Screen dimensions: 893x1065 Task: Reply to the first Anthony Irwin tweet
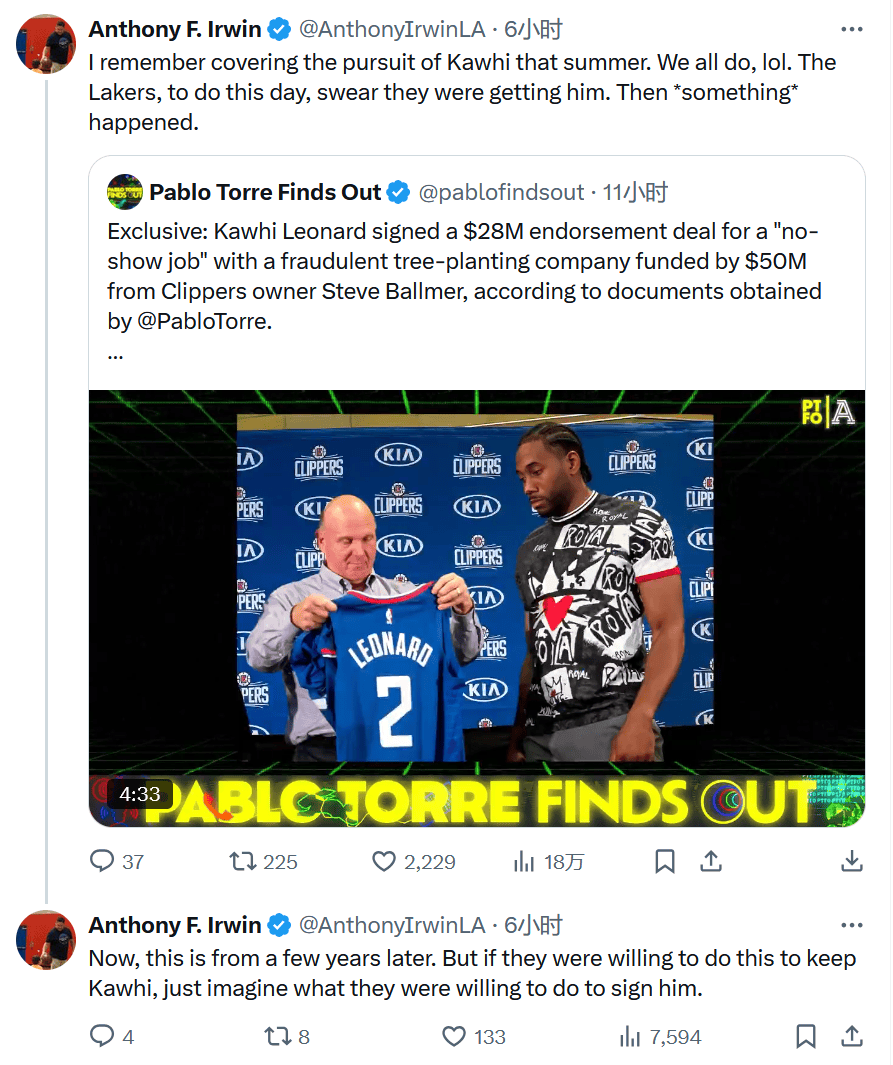tap(103, 861)
